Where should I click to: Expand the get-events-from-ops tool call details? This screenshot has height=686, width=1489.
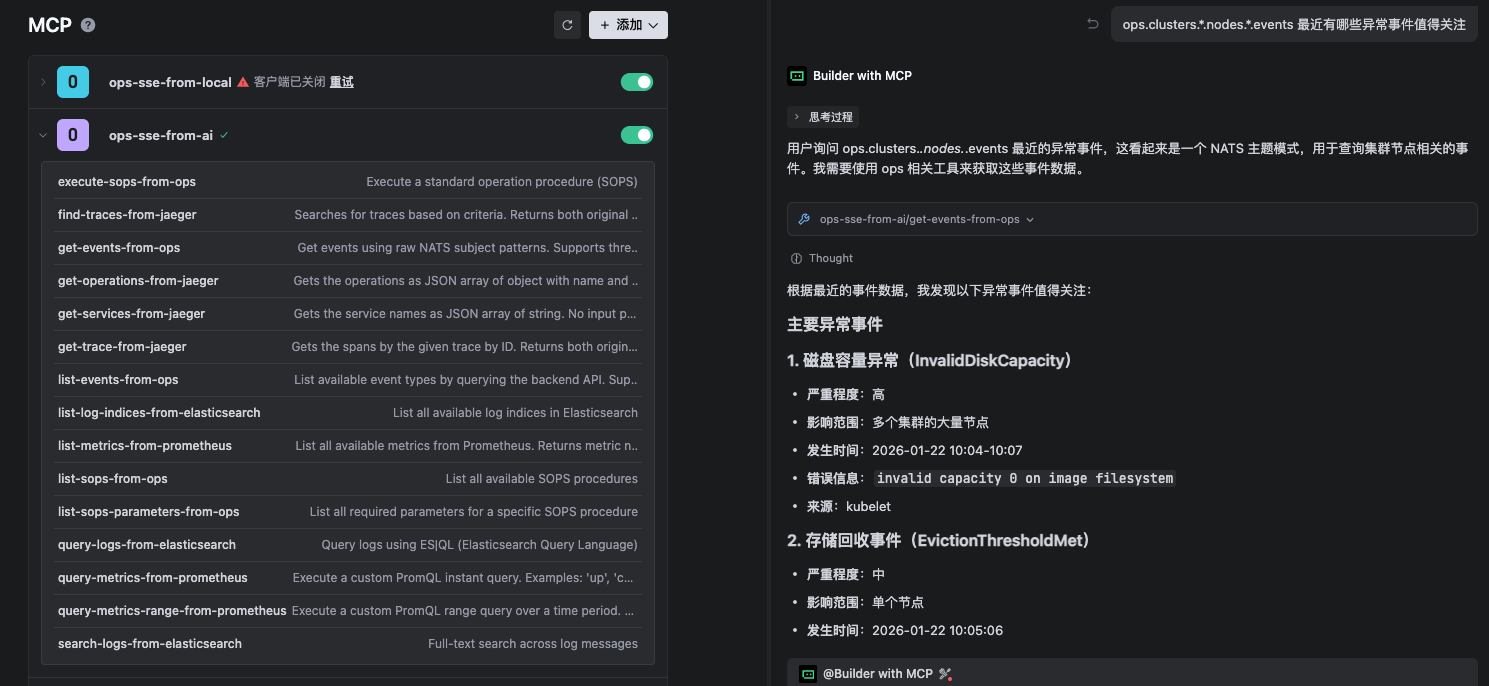pos(1030,219)
